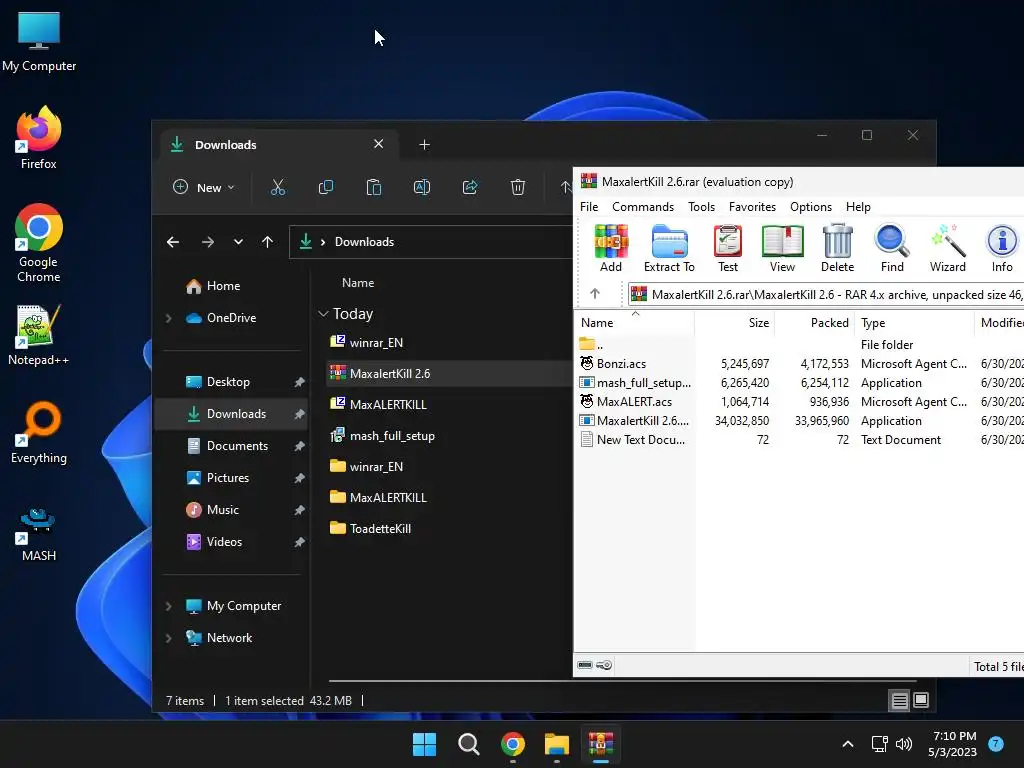Show hidden system tray icons
The image size is (1024, 768).
pyautogui.click(x=848, y=744)
